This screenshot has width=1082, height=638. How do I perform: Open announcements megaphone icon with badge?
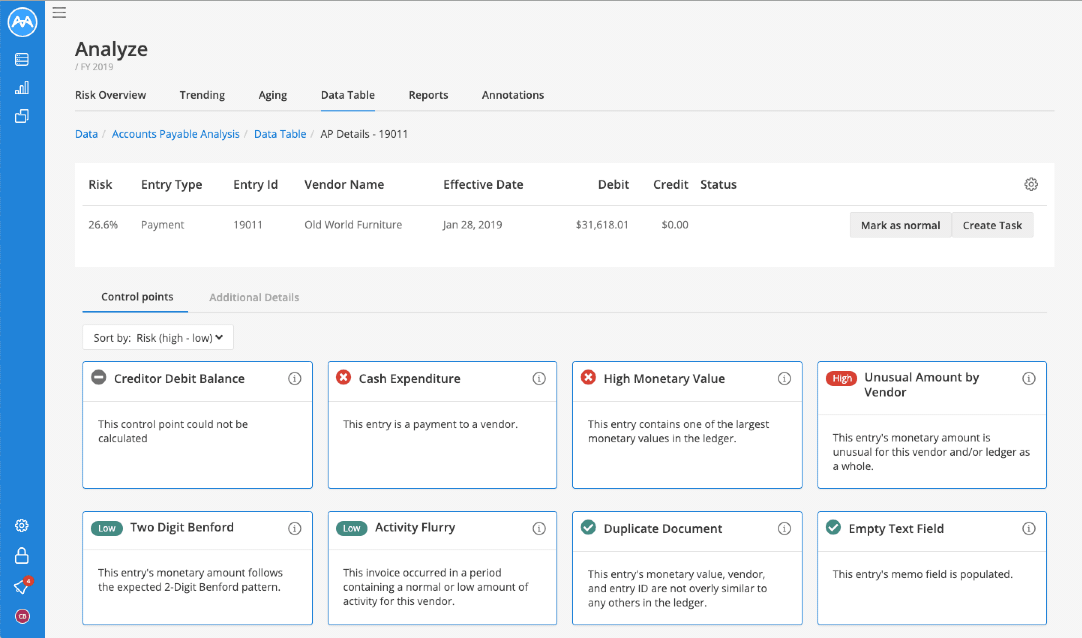22,586
